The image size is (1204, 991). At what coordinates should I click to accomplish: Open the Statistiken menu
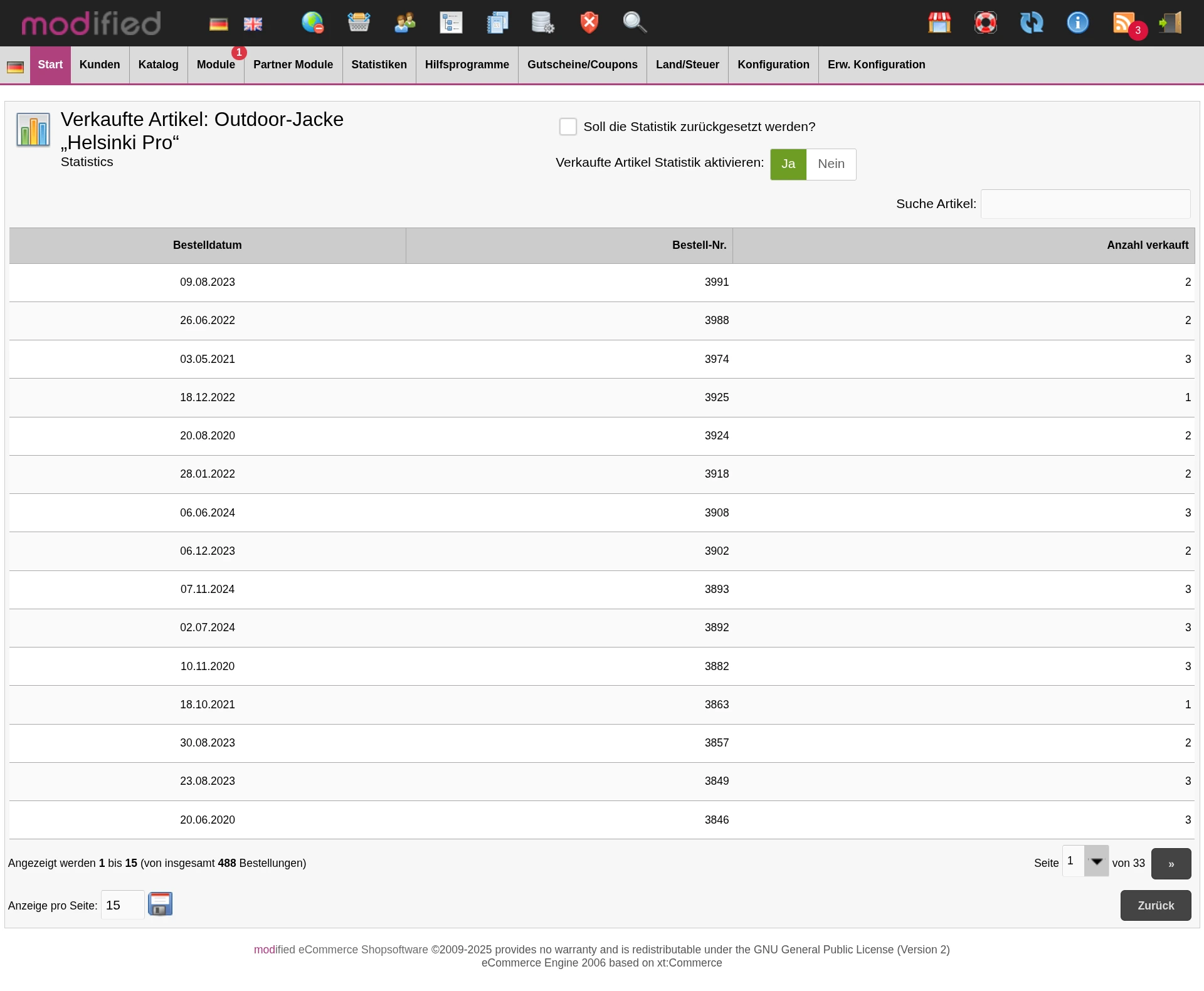[x=379, y=65]
